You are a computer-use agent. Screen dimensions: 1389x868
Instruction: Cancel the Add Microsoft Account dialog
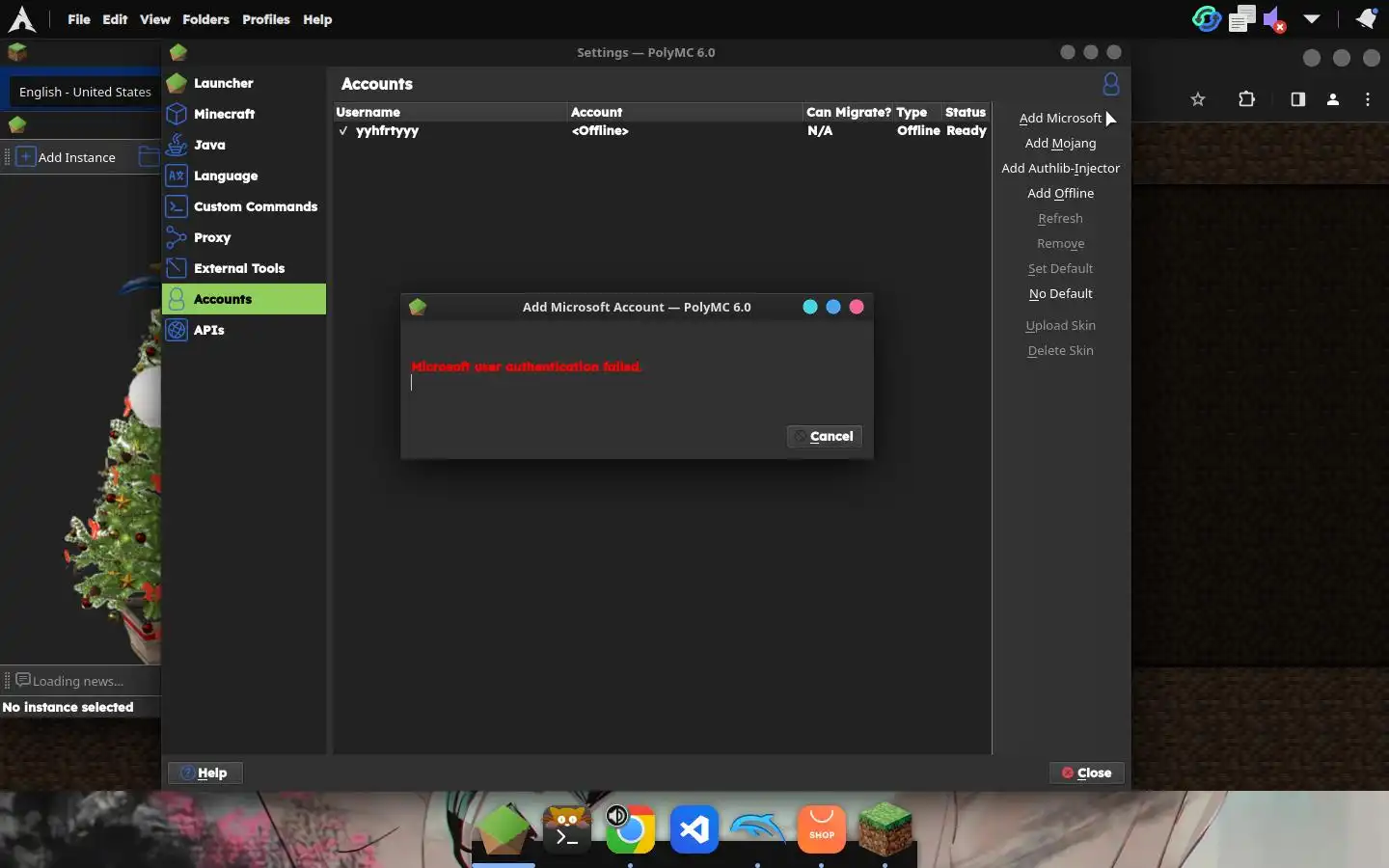(825, 436)
